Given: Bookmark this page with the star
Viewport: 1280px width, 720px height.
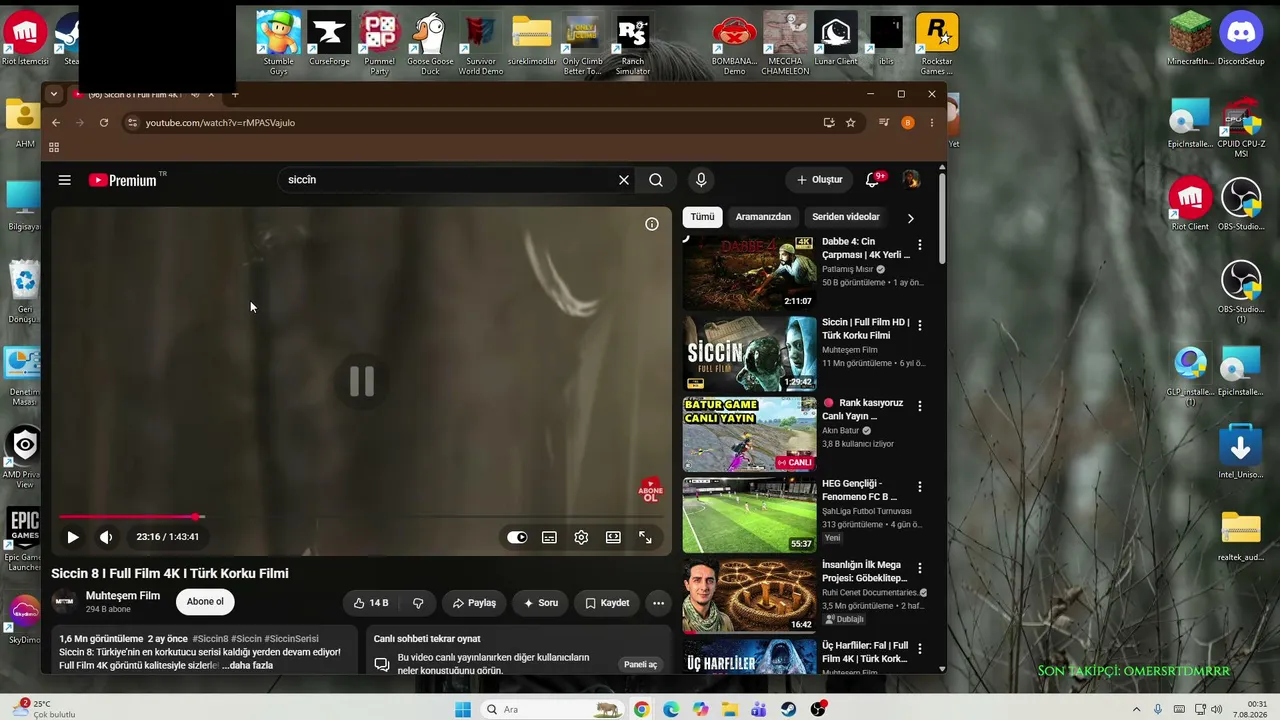Looking at the screenshot, I should click(851, 123).
